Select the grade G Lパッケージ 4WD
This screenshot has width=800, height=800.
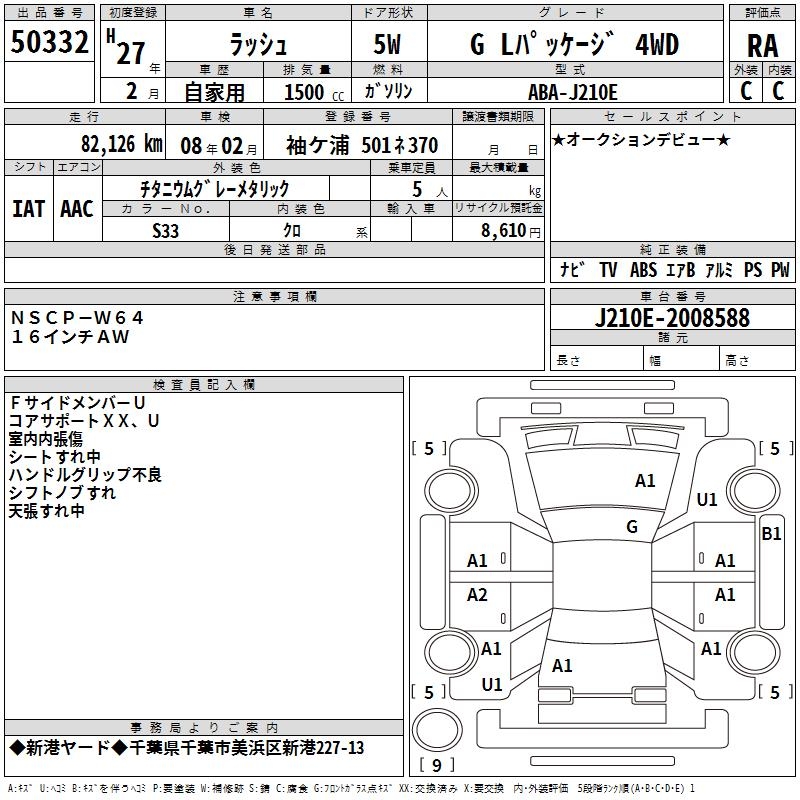573,45
